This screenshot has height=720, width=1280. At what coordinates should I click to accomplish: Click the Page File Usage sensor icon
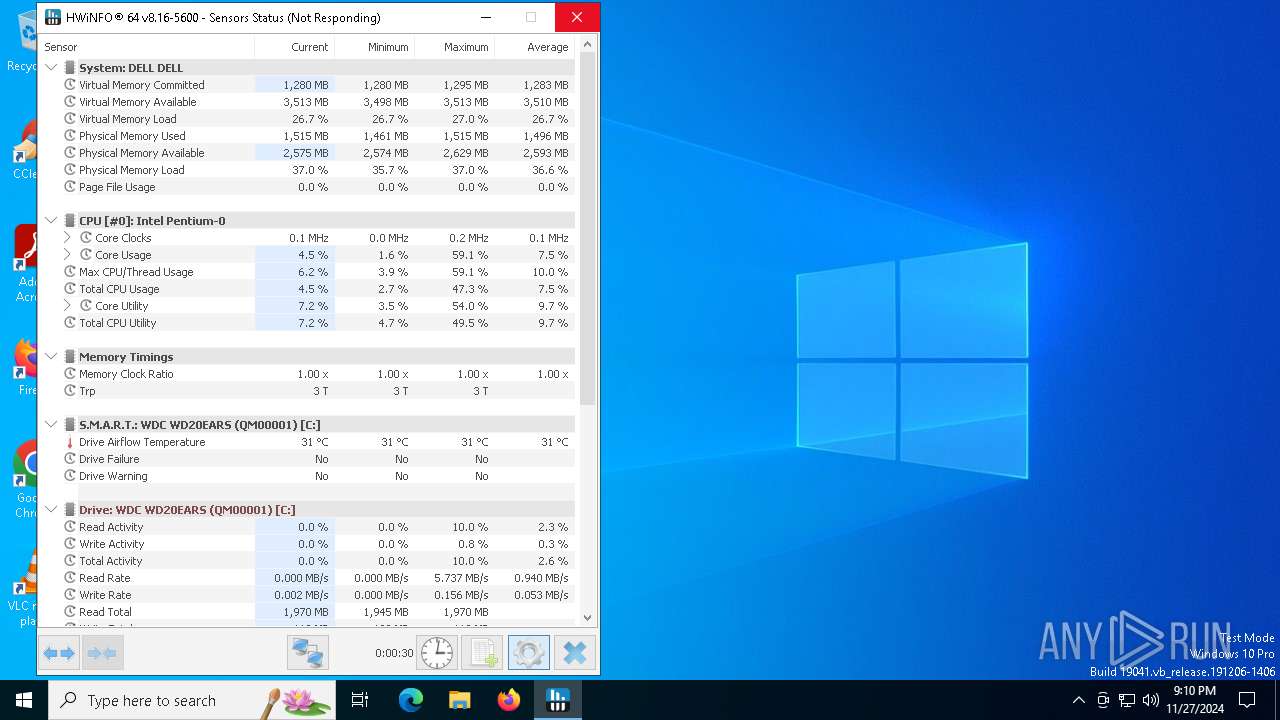click(x=70, y=187)
